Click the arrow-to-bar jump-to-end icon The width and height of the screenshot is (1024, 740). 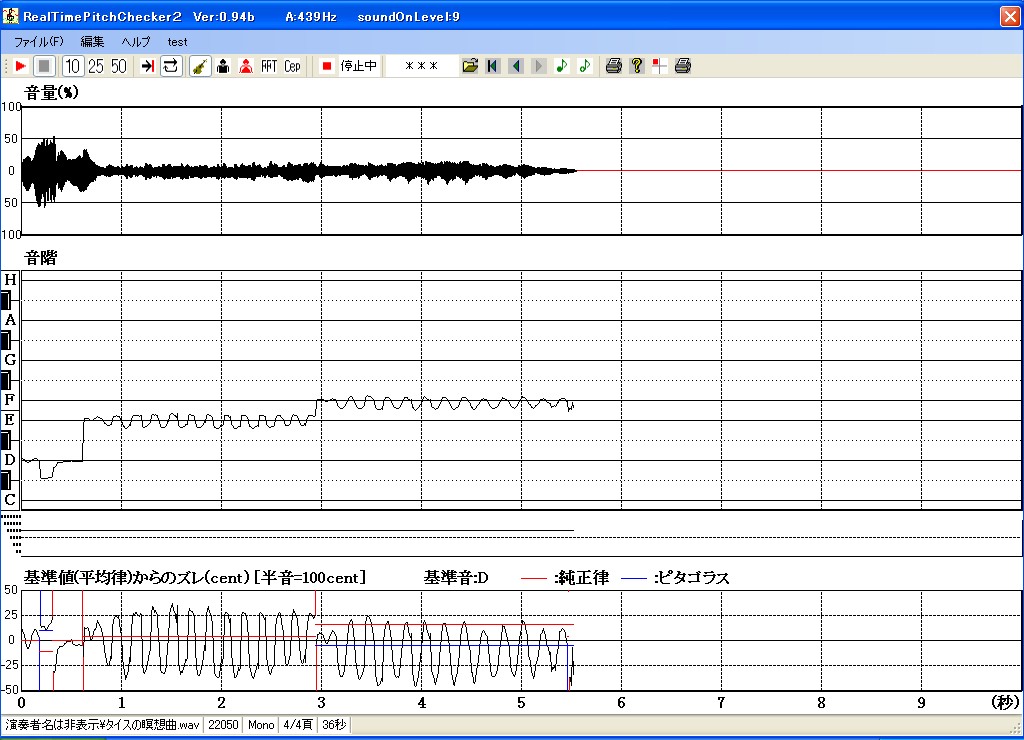click(148, 66)
